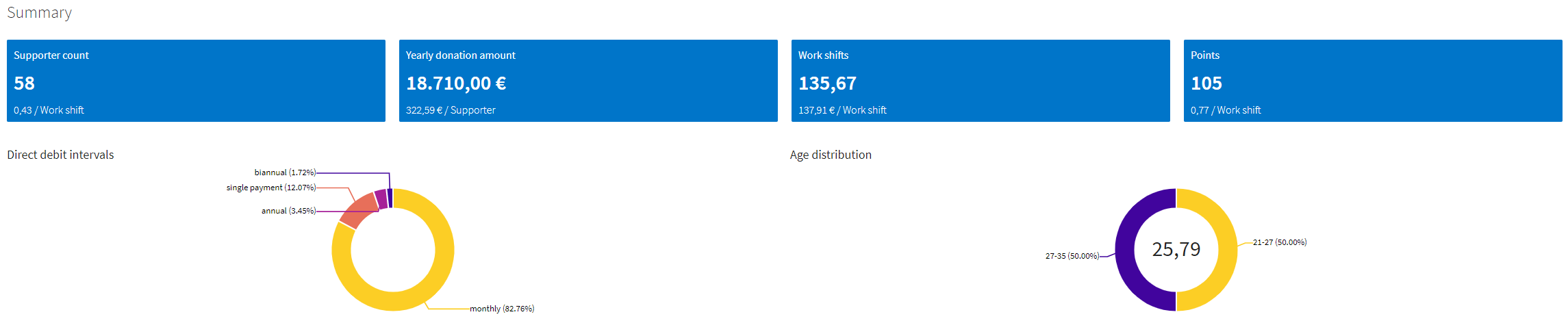Click the dark purple biannual segment
The width and height of the screenshot is (1568, 321).
coord(390,198)
